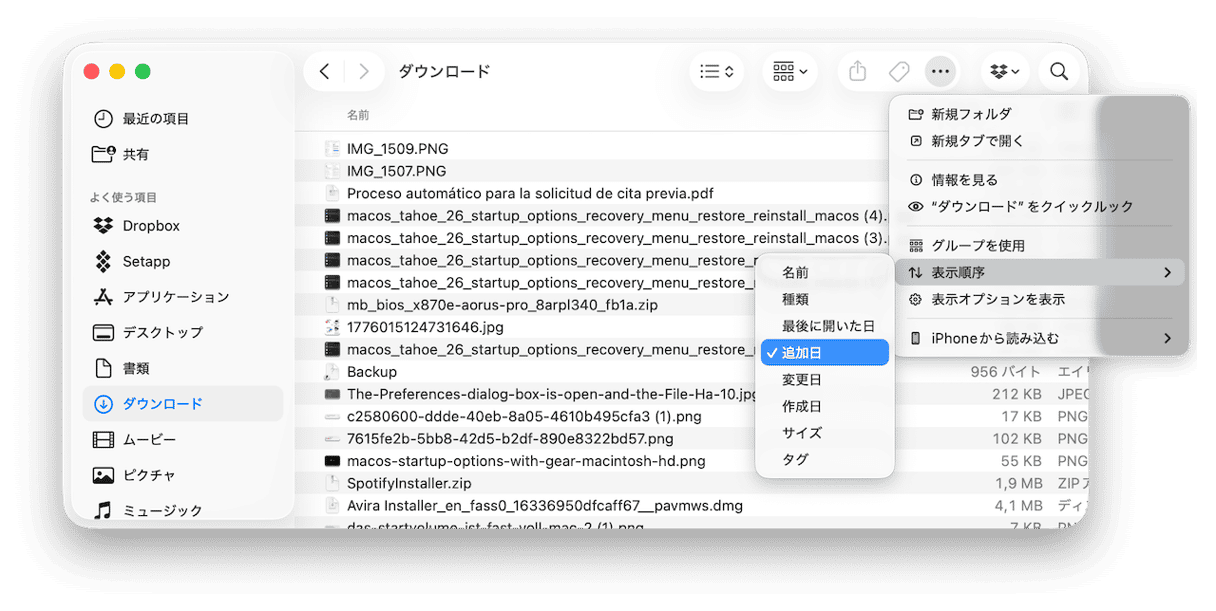Select macos_tahoe reinstall_macos (4) file
Viewport: 1216px width, 611px height.
pos(617,216)
